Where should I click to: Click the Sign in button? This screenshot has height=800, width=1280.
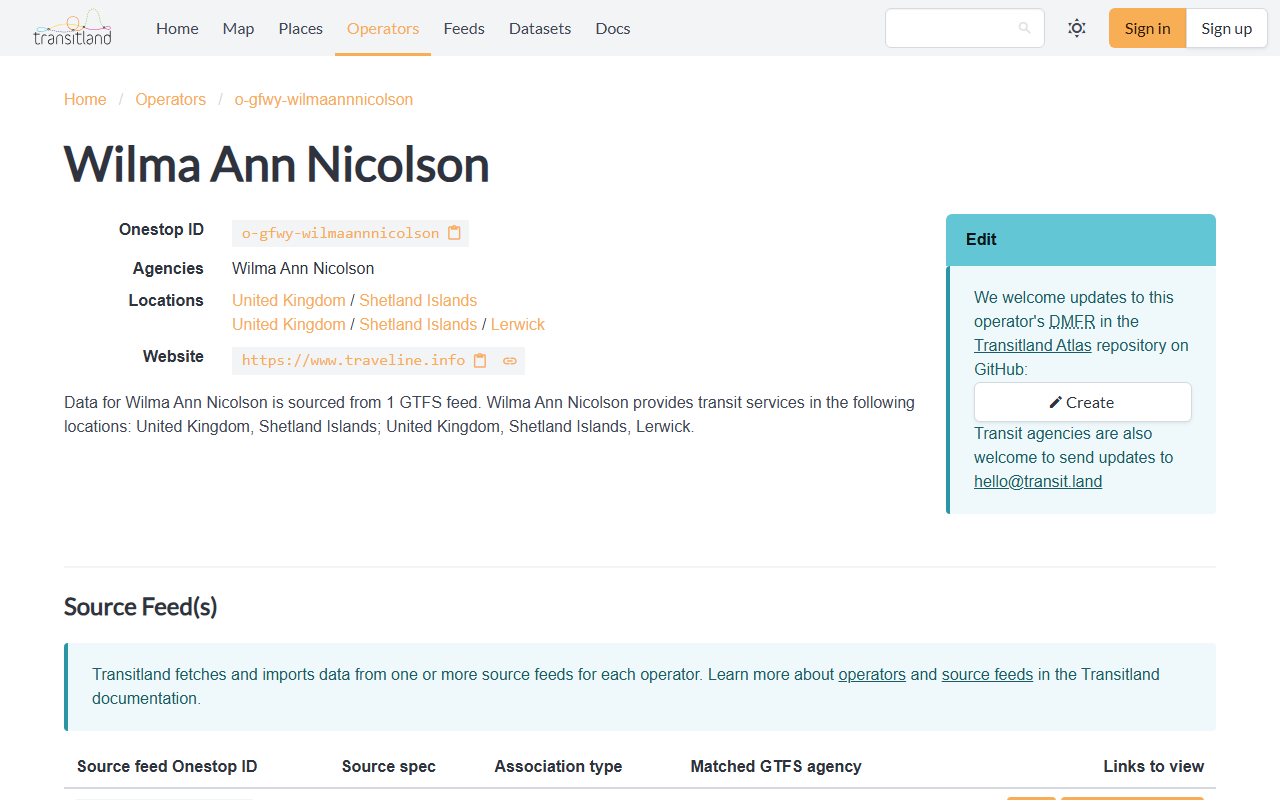(1147, 28)
